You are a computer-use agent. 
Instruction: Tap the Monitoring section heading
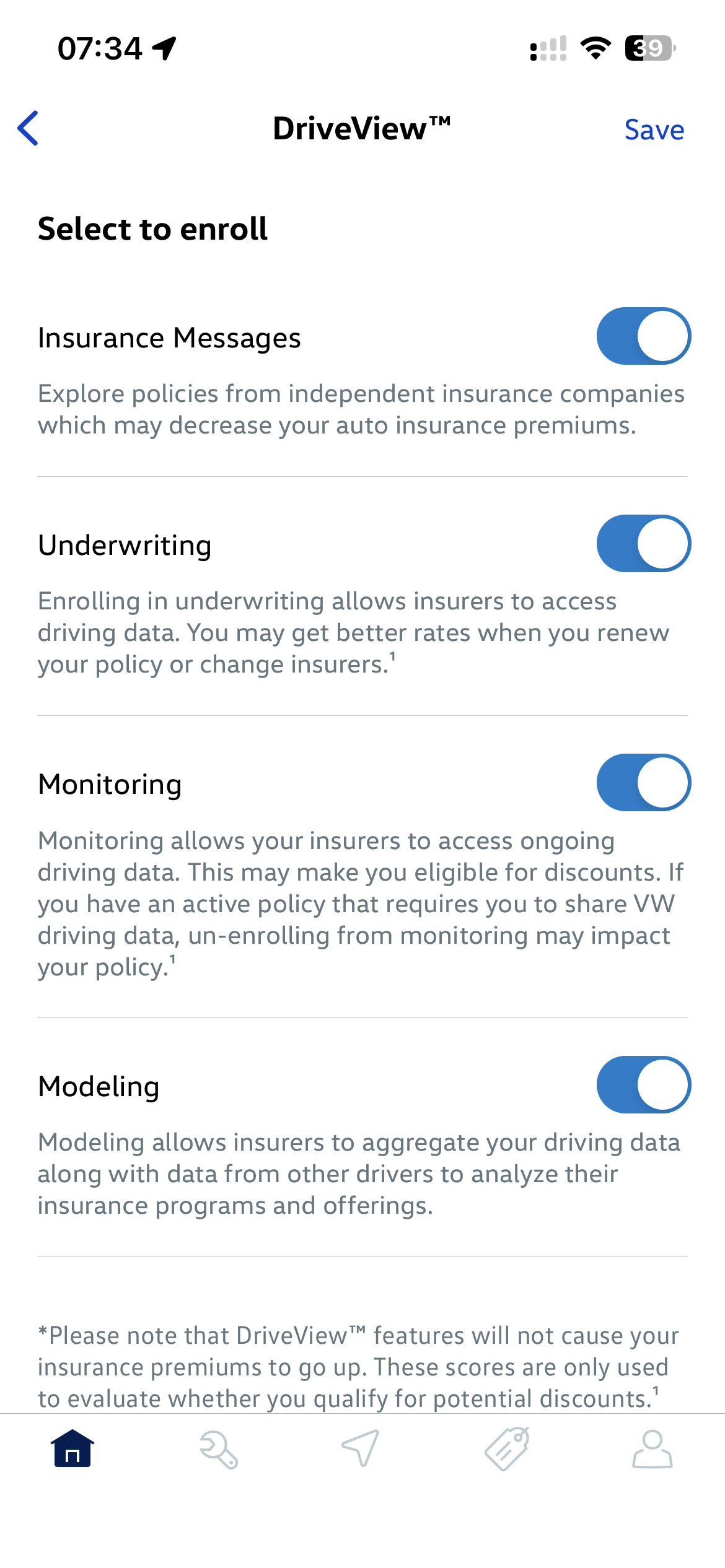pos(110,785)
